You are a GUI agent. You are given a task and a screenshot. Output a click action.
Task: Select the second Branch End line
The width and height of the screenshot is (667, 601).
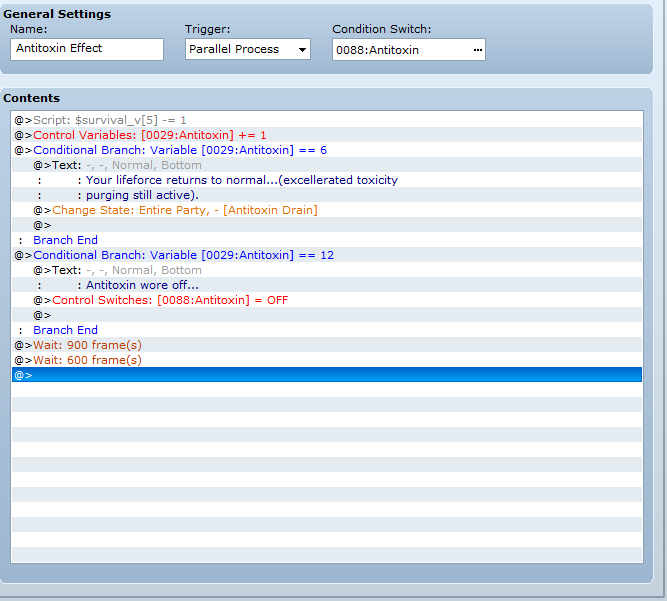[x=65, y=330]
